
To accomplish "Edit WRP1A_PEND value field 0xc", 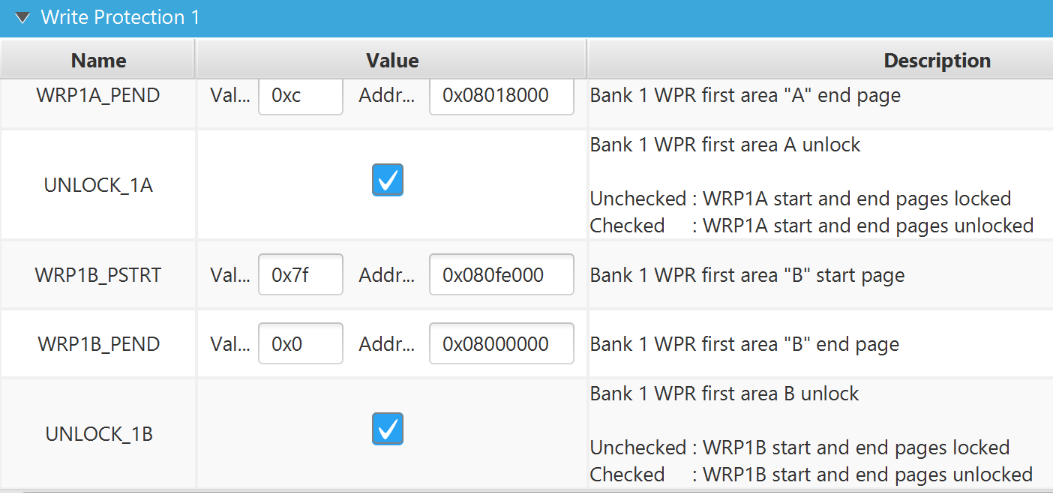I will [301, 96].
